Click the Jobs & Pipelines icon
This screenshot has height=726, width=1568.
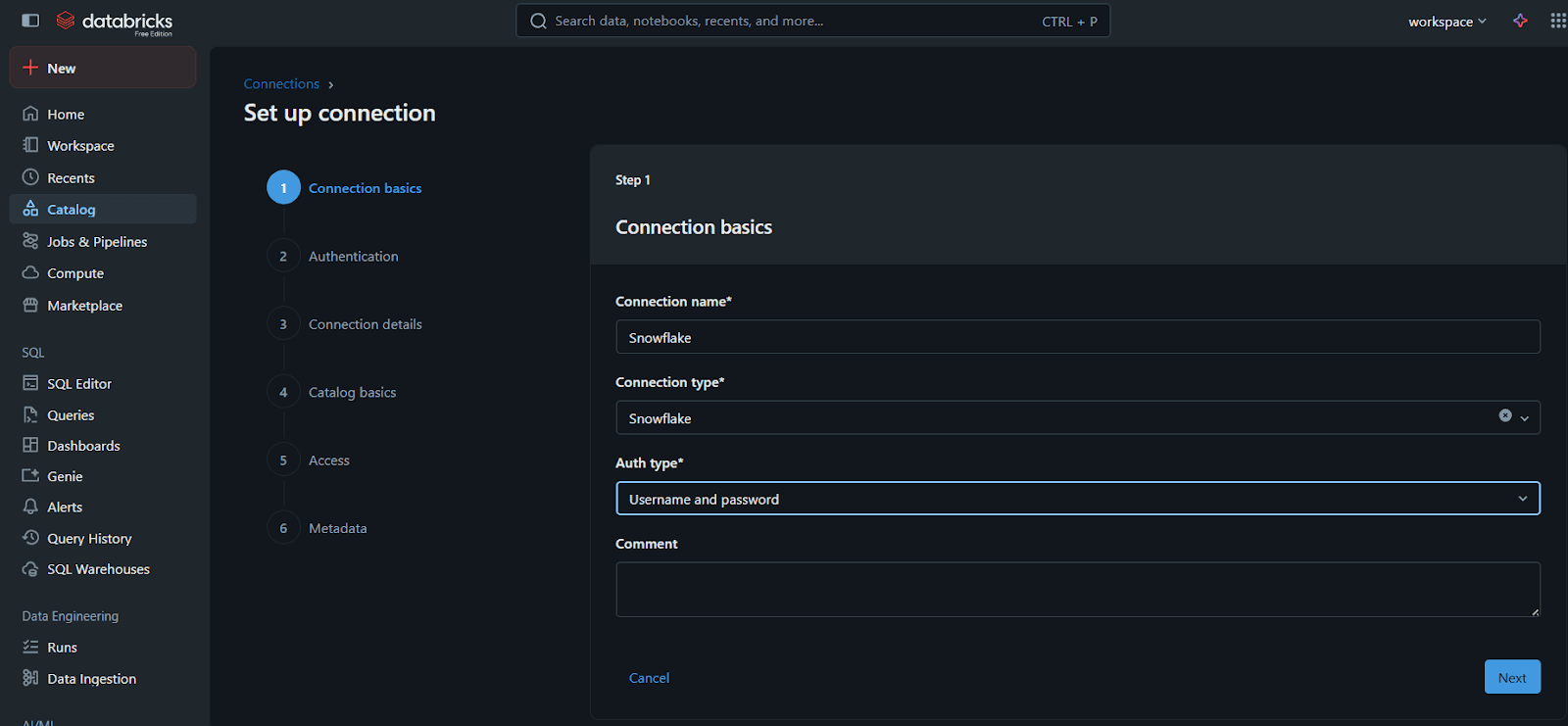coord(30,241)
